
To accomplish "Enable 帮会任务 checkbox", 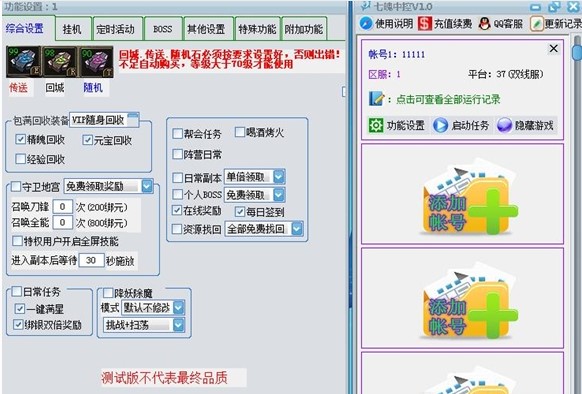I will (x=178, y=133).
